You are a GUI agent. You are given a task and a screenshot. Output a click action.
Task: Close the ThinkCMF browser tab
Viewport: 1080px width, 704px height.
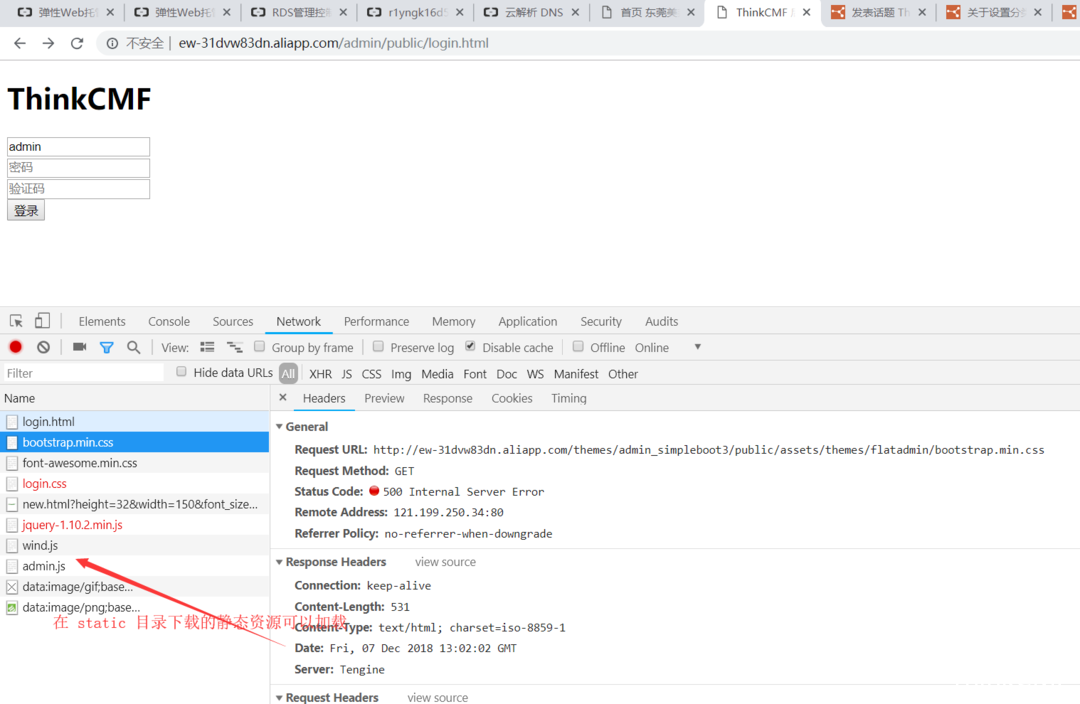pyautogui.click(x=807, y=12)
